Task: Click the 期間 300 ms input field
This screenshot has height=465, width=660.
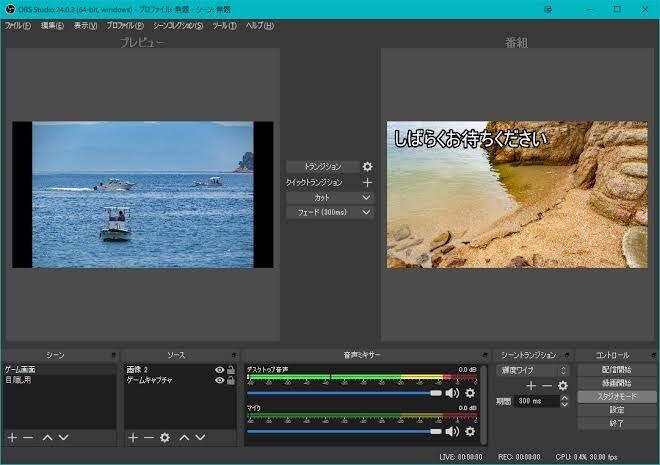Action: point(537,401)
